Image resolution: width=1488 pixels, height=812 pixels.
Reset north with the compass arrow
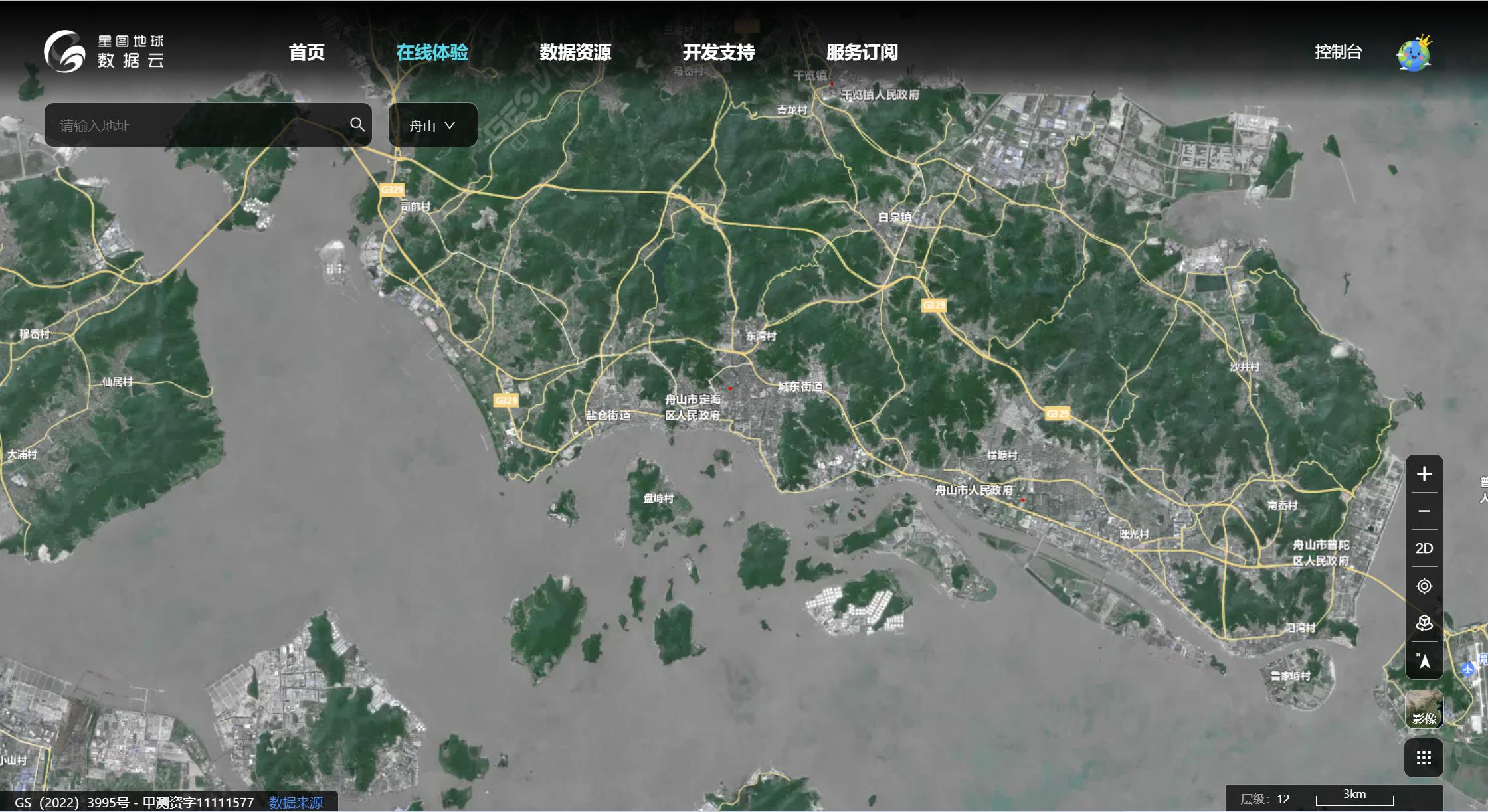tap(1424, 661)
